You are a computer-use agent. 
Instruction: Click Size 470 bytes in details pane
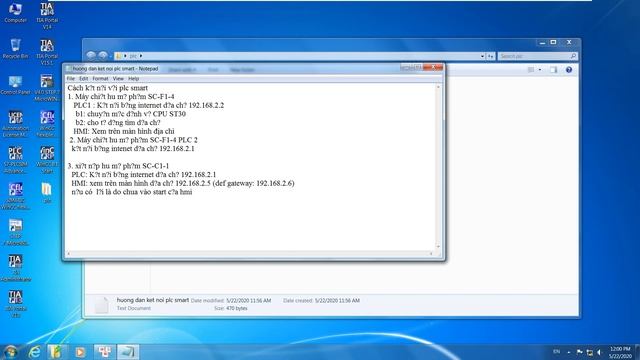pyautogui.click(x=236, y=308)
